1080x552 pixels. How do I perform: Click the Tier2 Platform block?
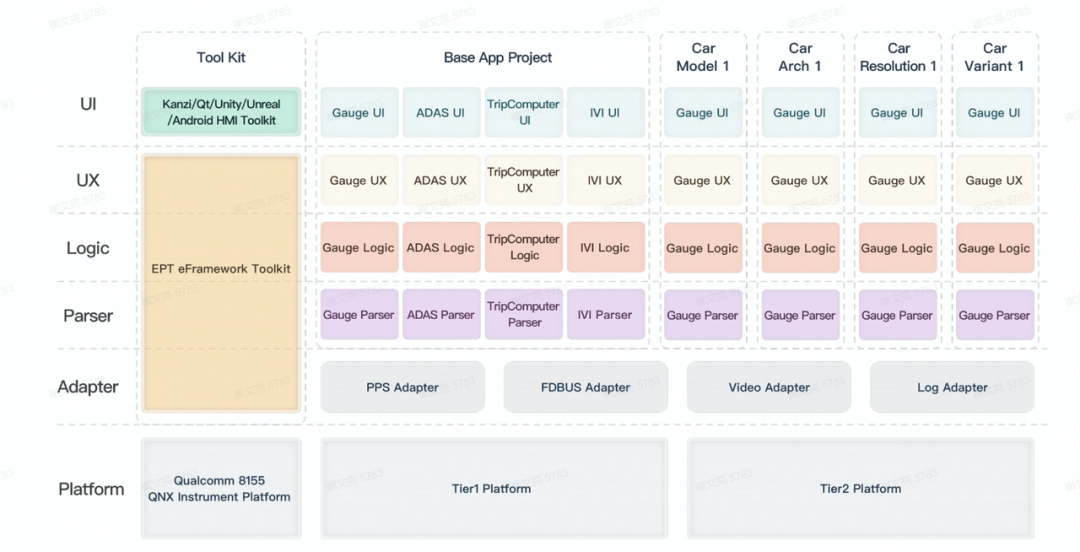pyautogui.click(x=860, y=488)
